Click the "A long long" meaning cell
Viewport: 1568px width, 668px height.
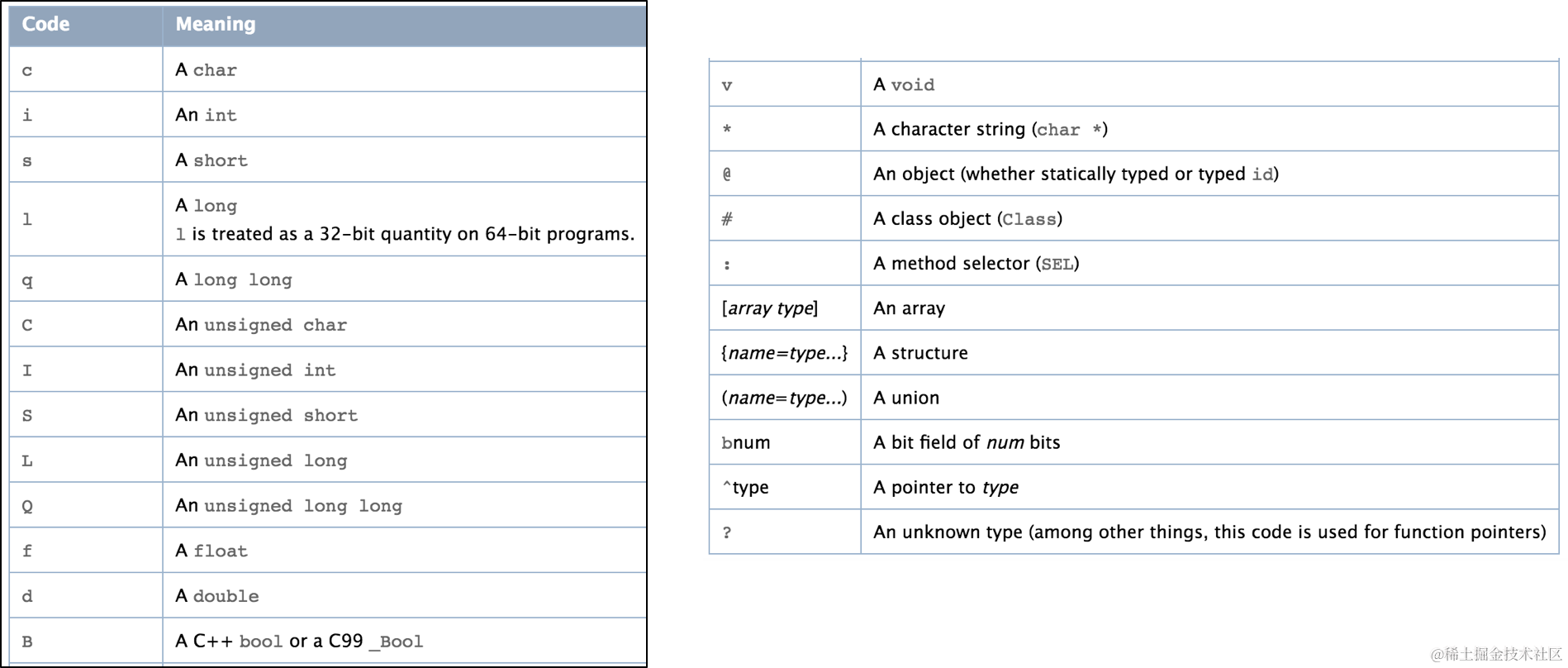234,279
